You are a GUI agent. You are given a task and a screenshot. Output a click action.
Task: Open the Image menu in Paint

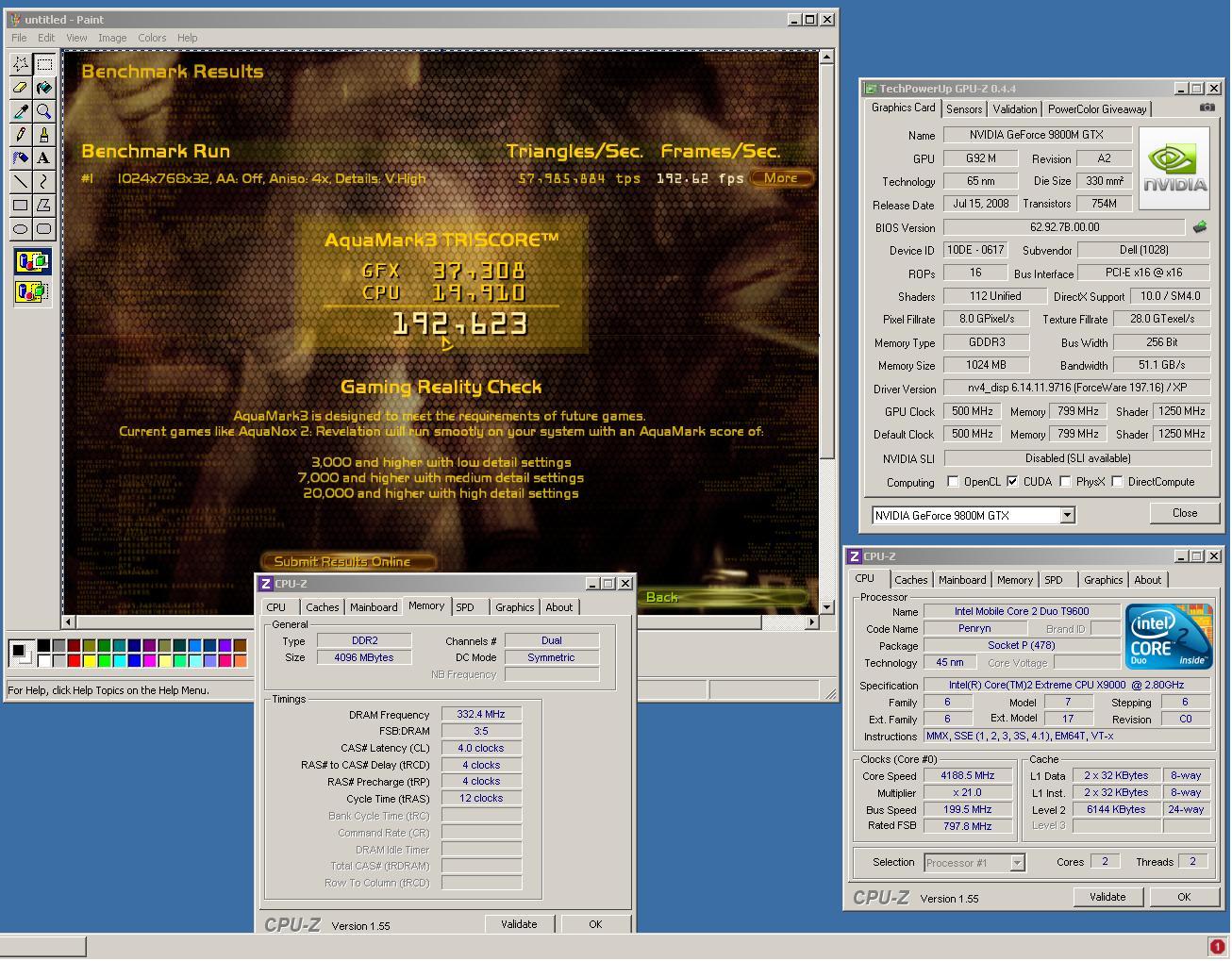pos(112,38)
